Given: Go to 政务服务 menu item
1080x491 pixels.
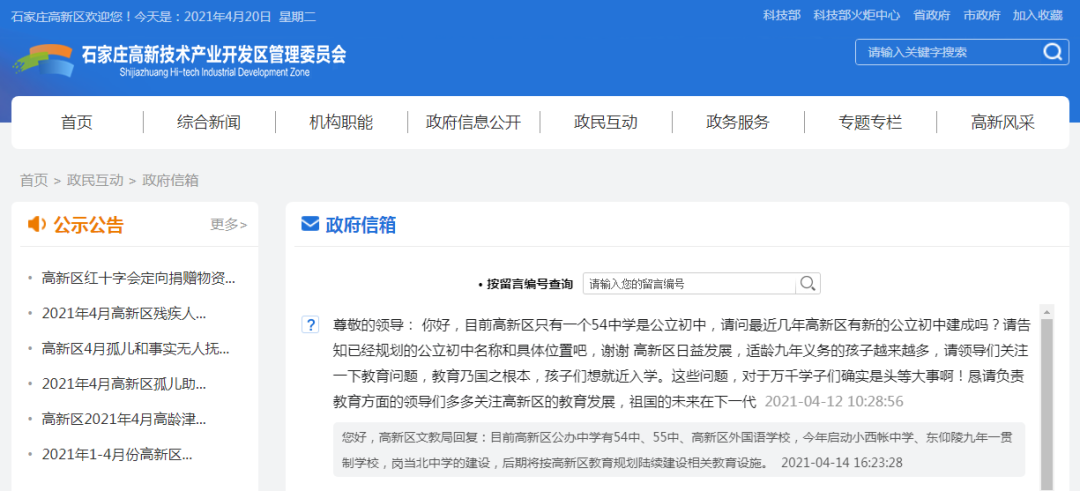Looking at the screenshot, I should point(738,122).
